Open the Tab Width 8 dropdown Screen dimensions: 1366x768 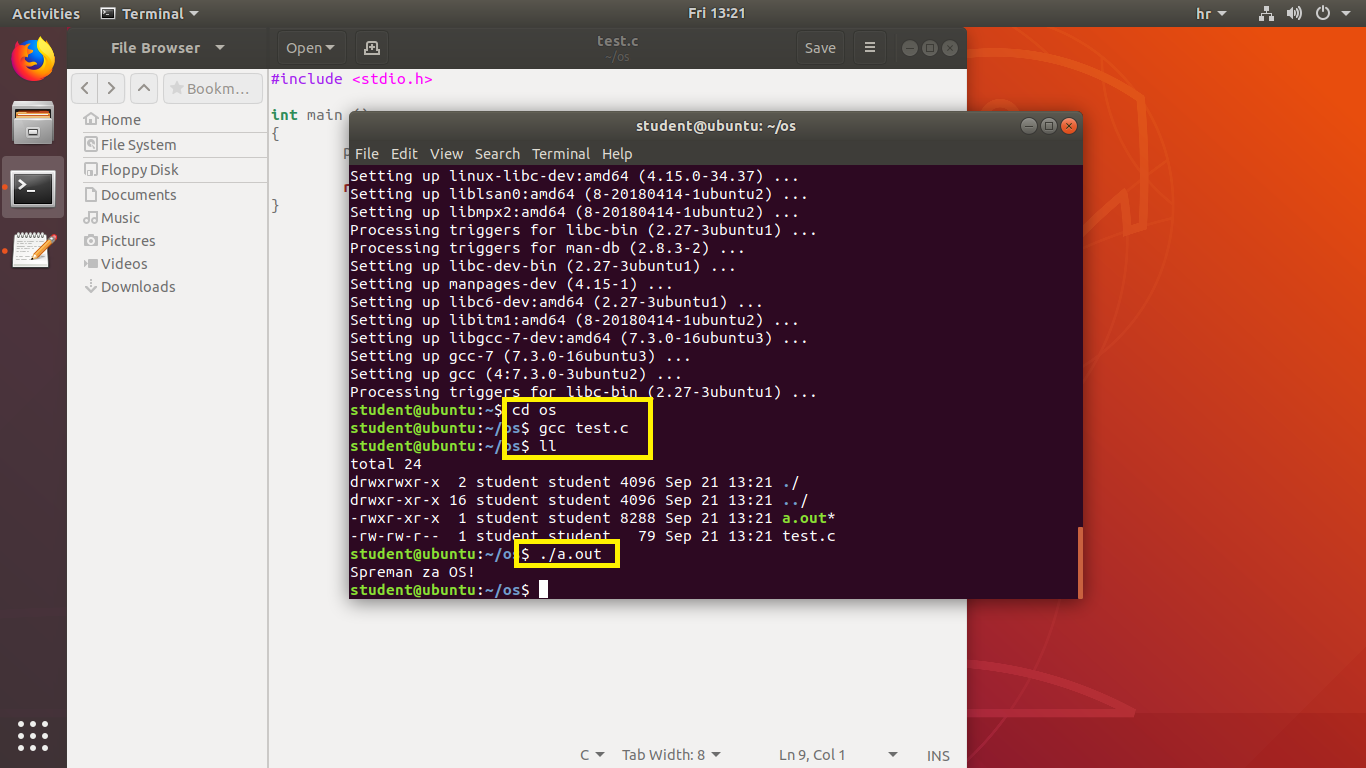pyautogui.click(x=671, y=755)
